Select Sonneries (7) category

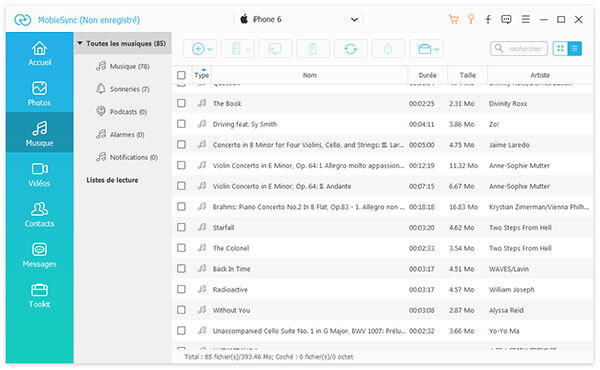point(123,89)
